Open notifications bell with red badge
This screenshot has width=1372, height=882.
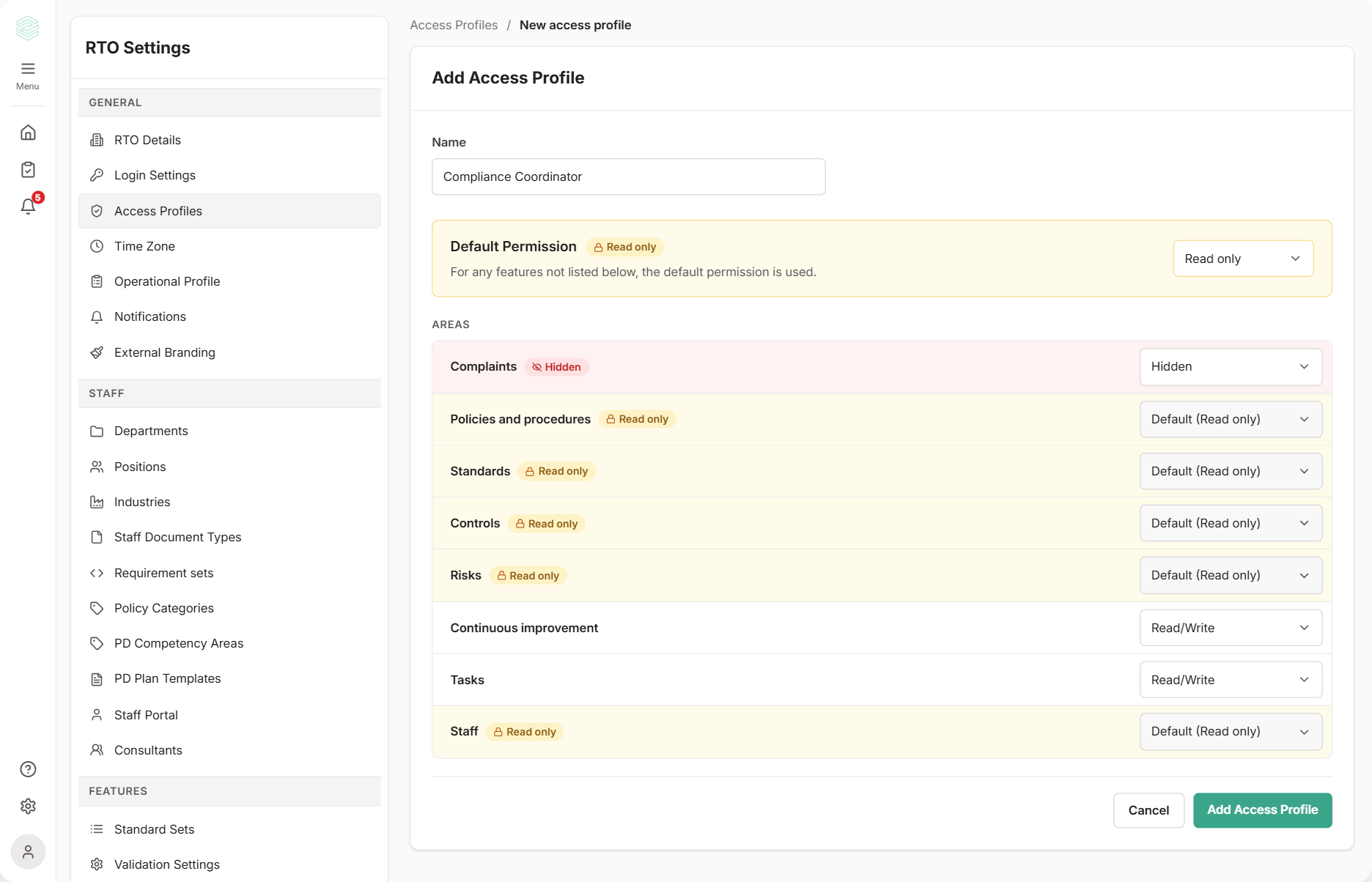tap(29, 205)
